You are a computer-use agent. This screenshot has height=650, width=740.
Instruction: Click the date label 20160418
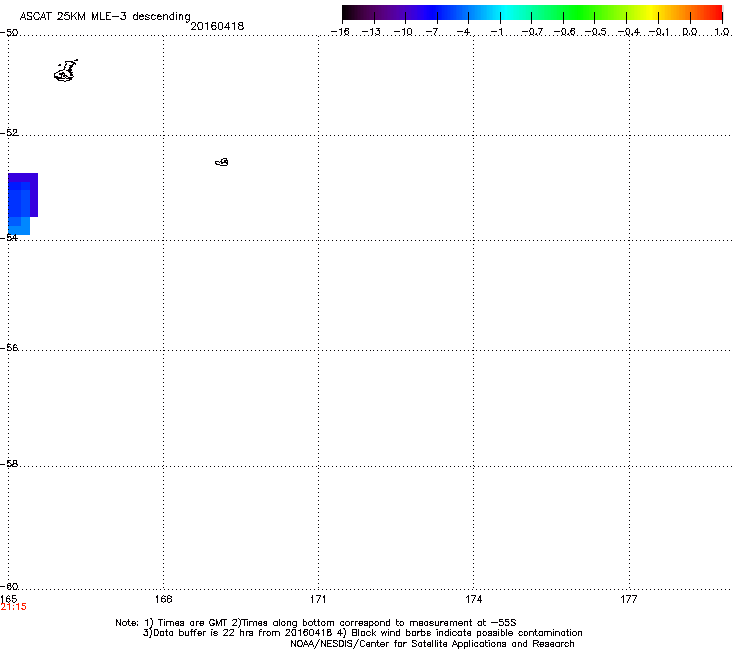217,26
